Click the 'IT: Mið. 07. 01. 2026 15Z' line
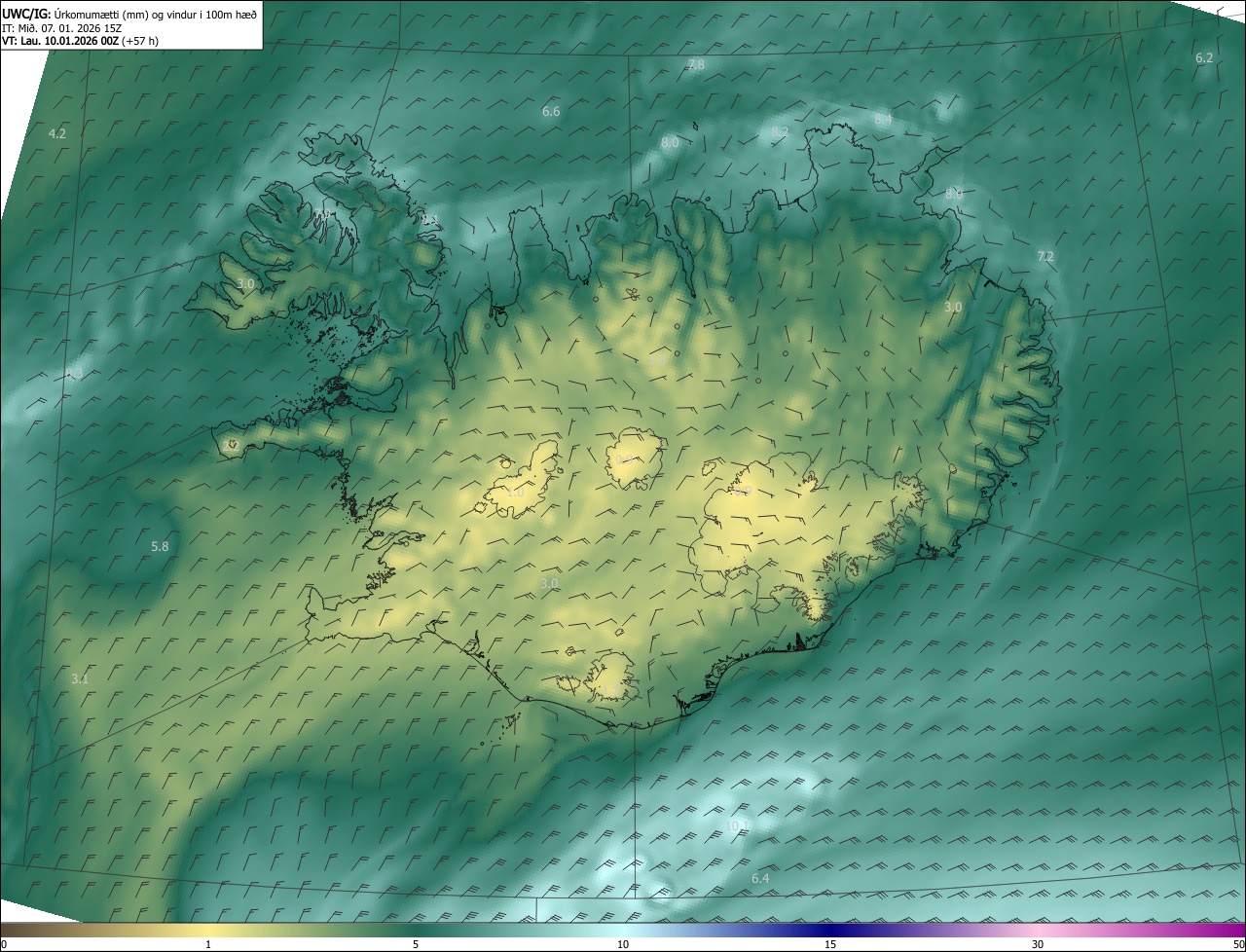Screen dimensions: 1246x952 point(61,28)
